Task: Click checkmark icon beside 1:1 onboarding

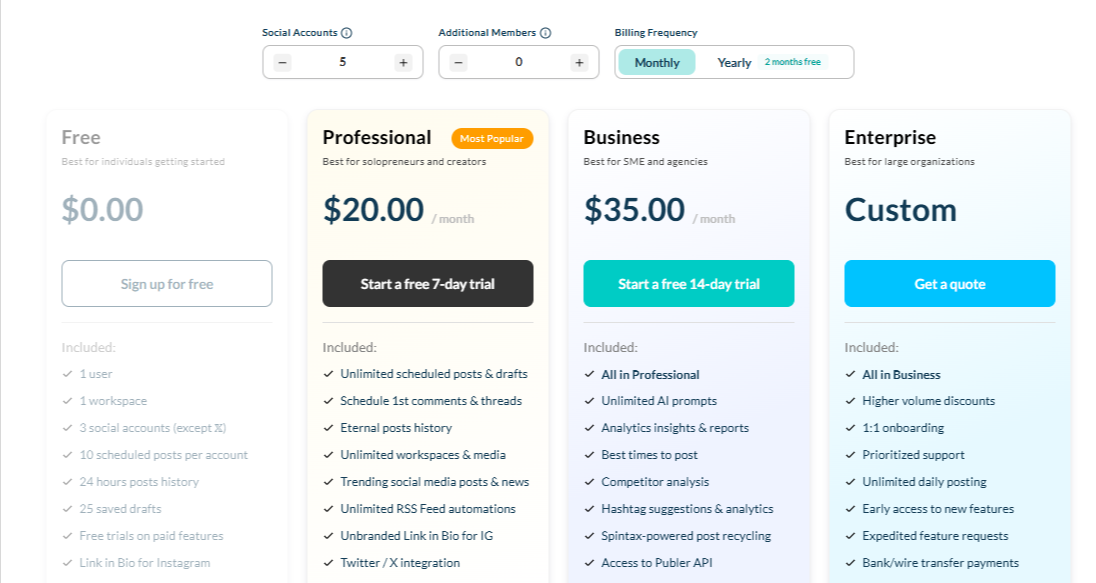Action: (x=850, y=428)
